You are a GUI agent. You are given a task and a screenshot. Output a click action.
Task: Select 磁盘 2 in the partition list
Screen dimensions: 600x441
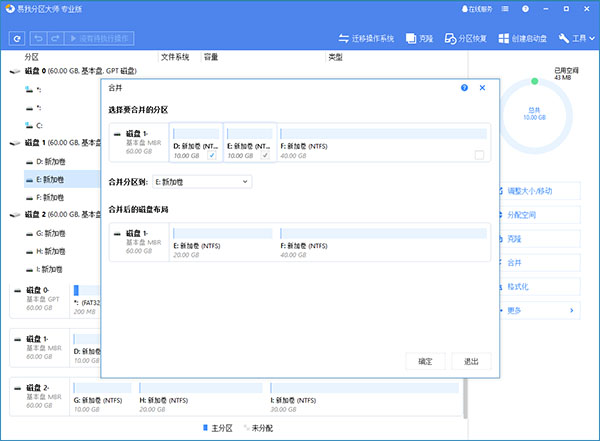[55, 214]
